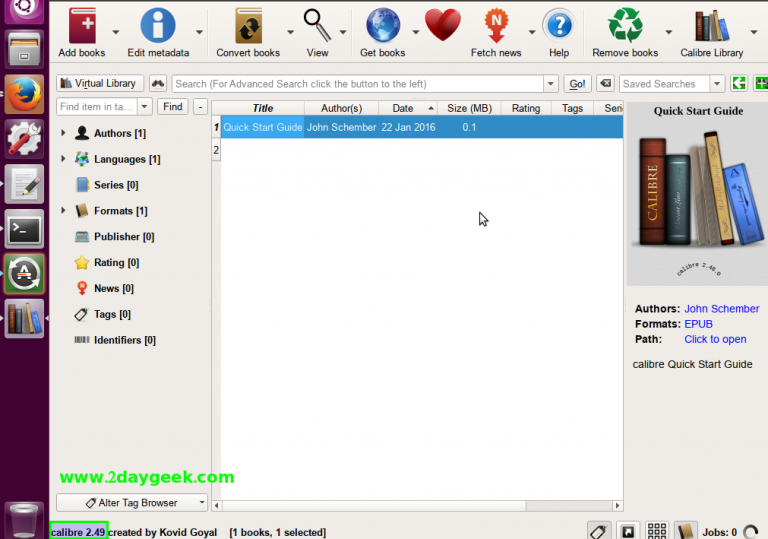This screenshot has height=539, width=768.
Task: Open the text editor launcher icon
Action: tap(24, 184)
